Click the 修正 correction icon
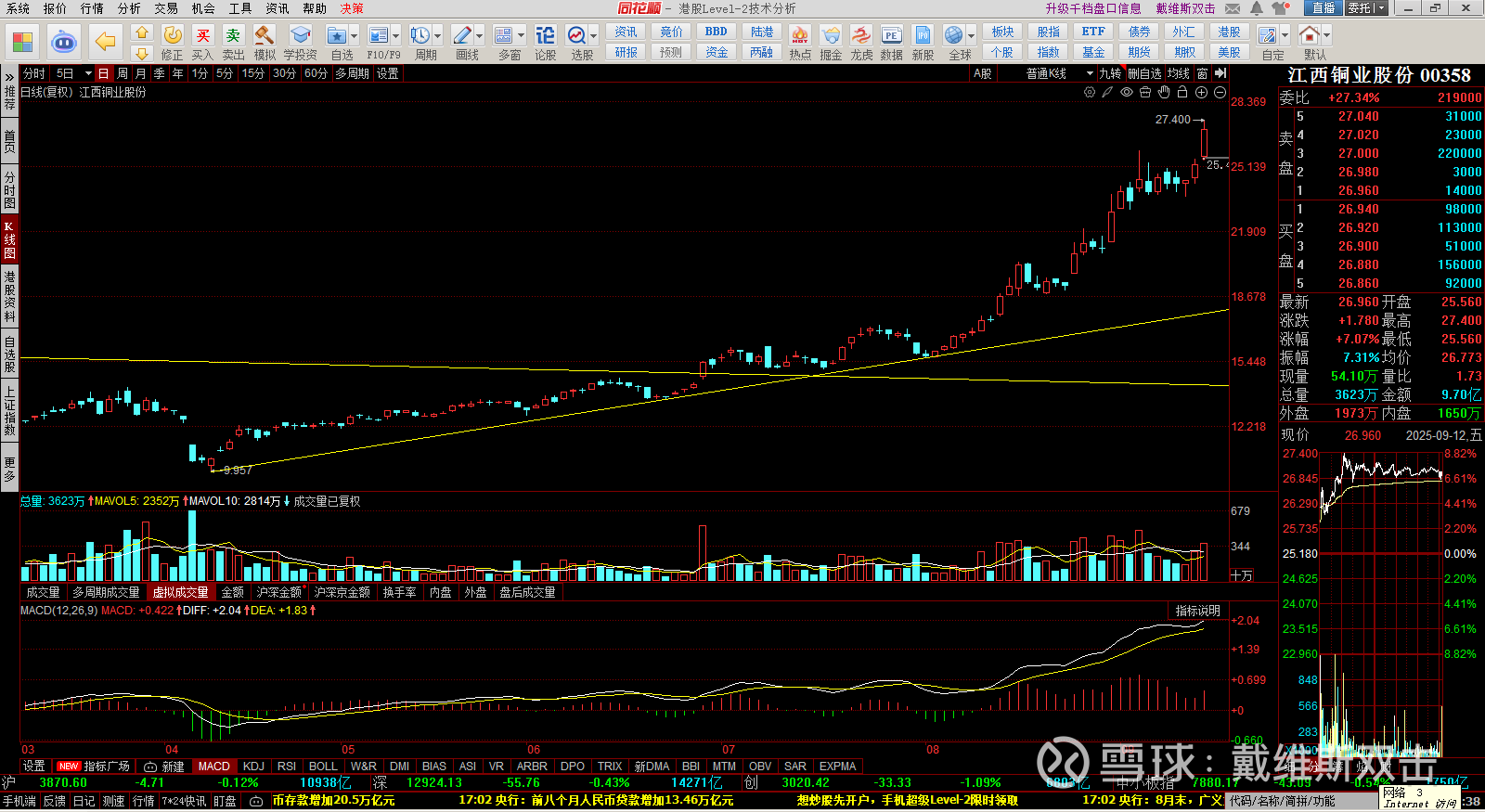The image size is (1485, 812). pos(173,35)
